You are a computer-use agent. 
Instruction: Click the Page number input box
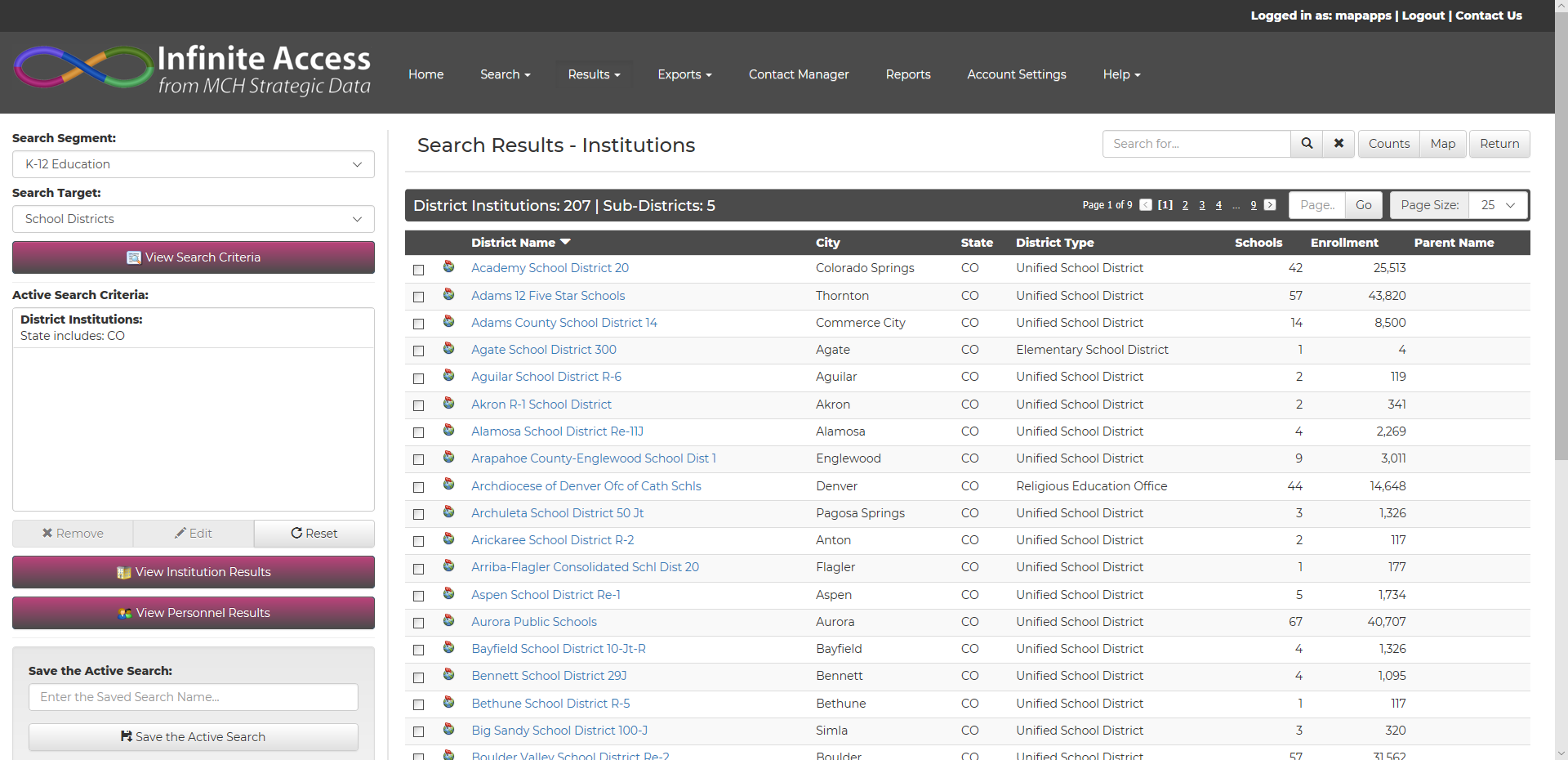[x=1317, y=205]
